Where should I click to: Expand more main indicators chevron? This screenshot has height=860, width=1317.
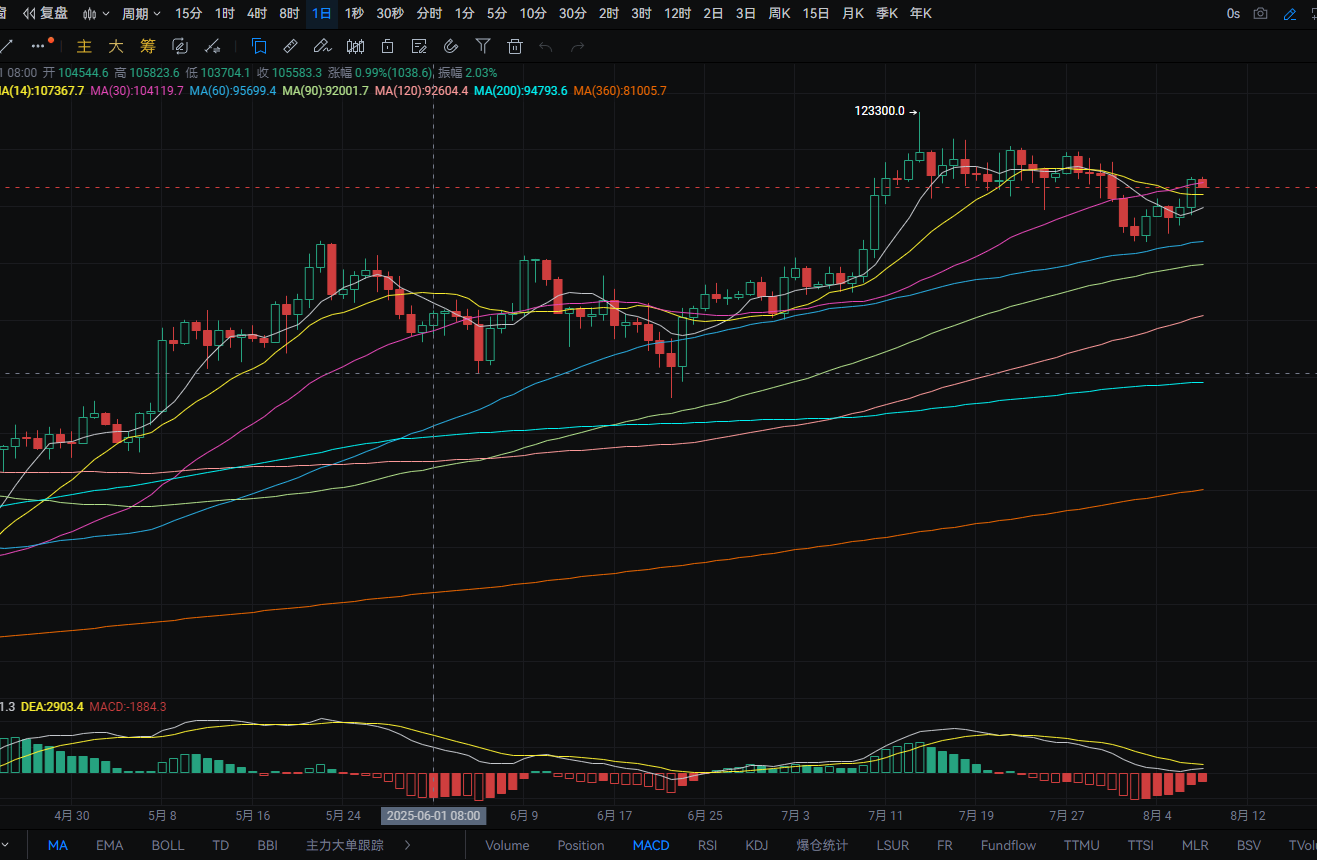407,845
